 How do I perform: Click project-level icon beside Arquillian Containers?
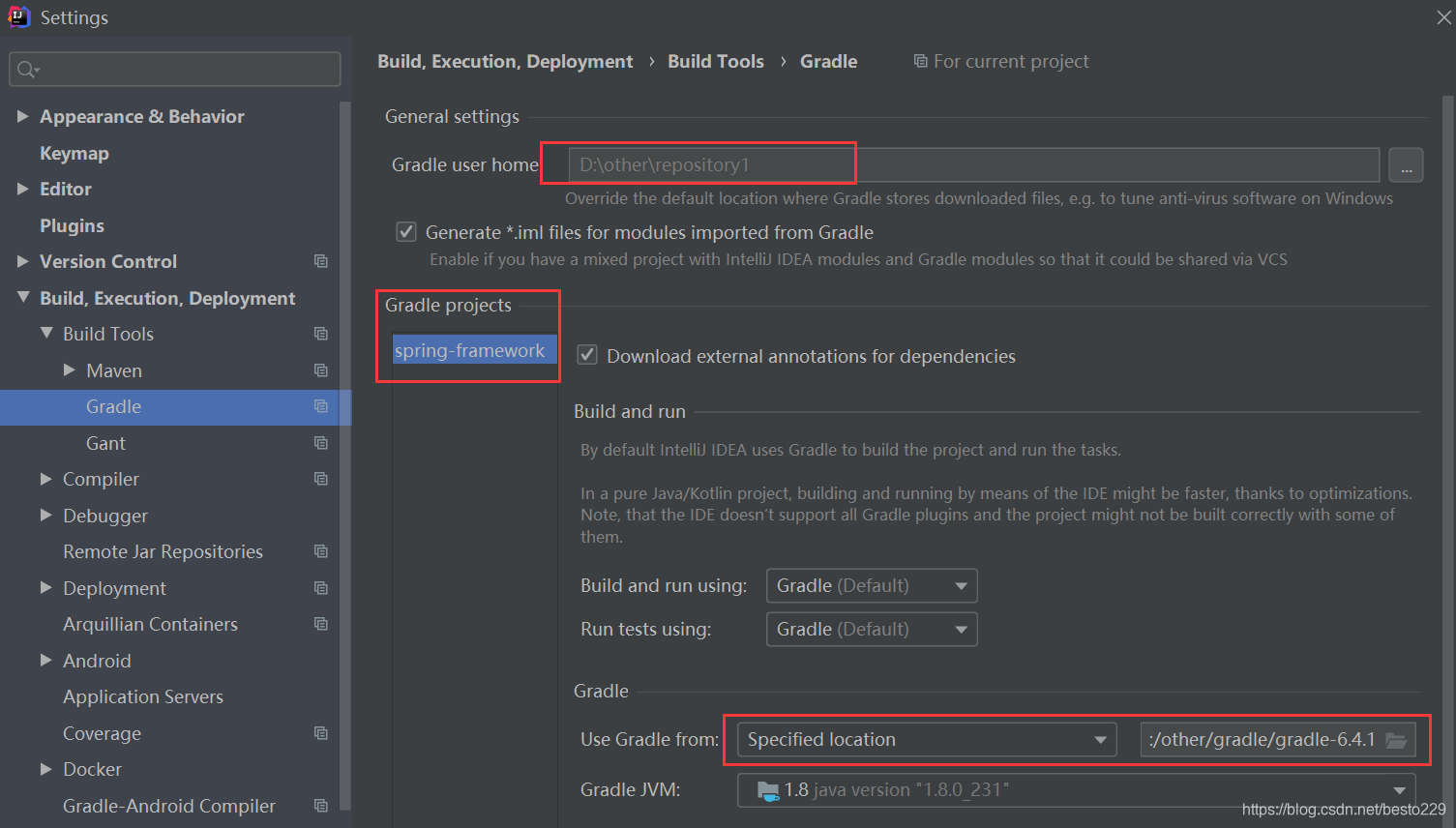[321, 624]
